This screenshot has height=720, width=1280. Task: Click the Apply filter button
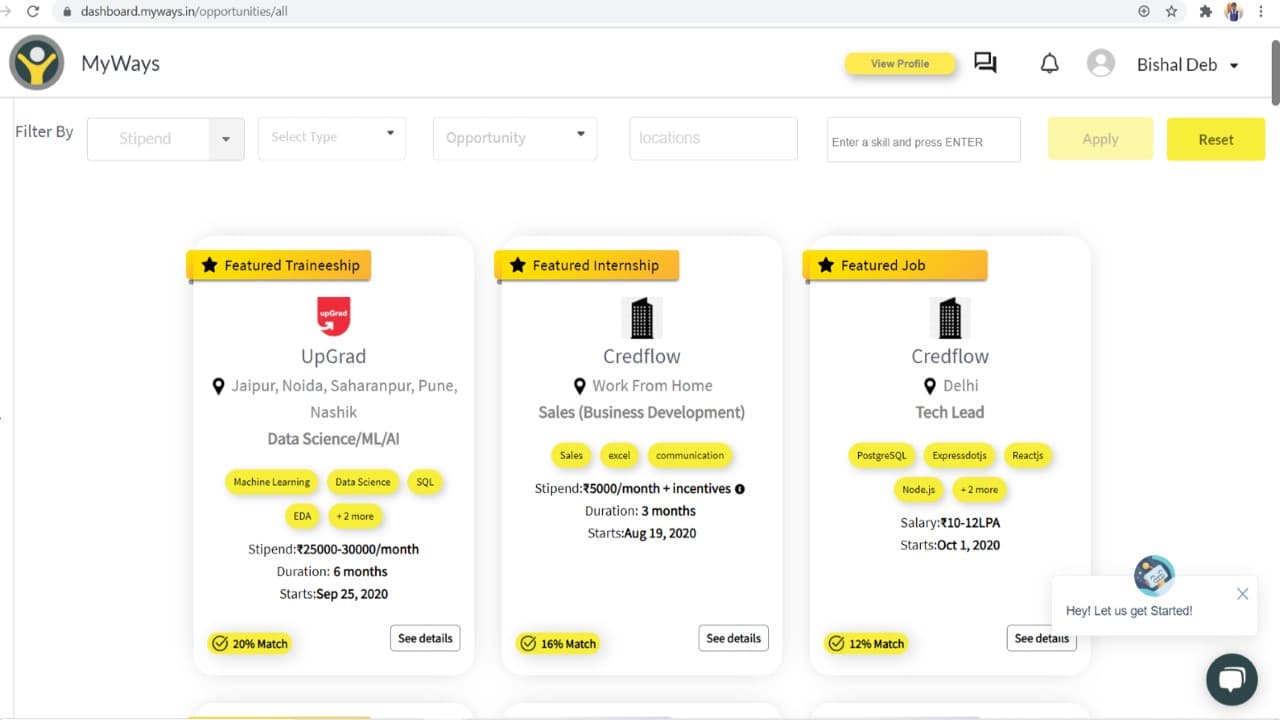pyautogui.click(x=1100, y=139)
